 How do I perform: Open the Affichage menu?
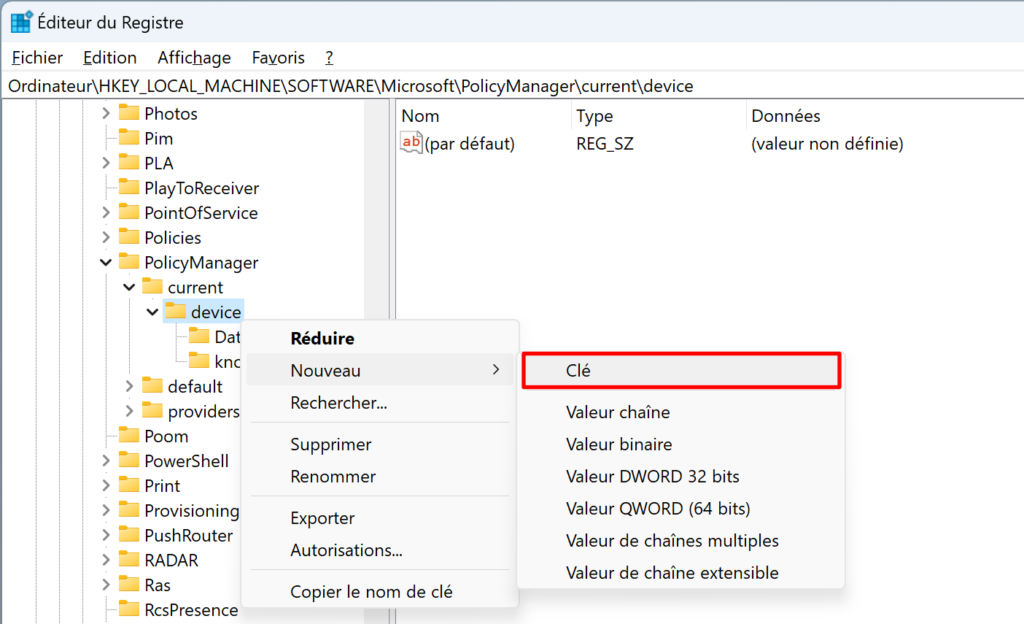point(194,57)
